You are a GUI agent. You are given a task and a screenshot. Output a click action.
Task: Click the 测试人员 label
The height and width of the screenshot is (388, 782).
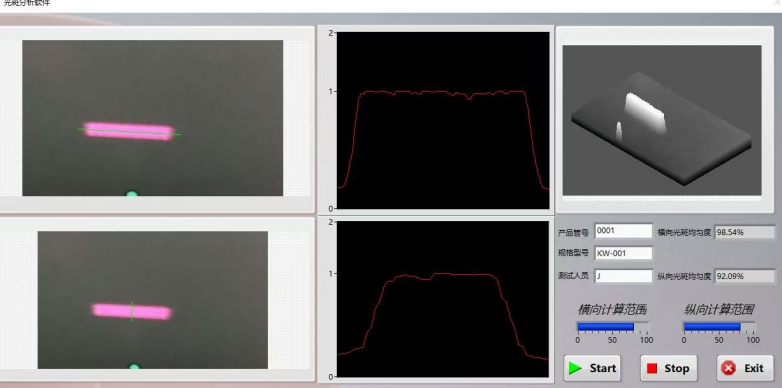click(573, 276)
